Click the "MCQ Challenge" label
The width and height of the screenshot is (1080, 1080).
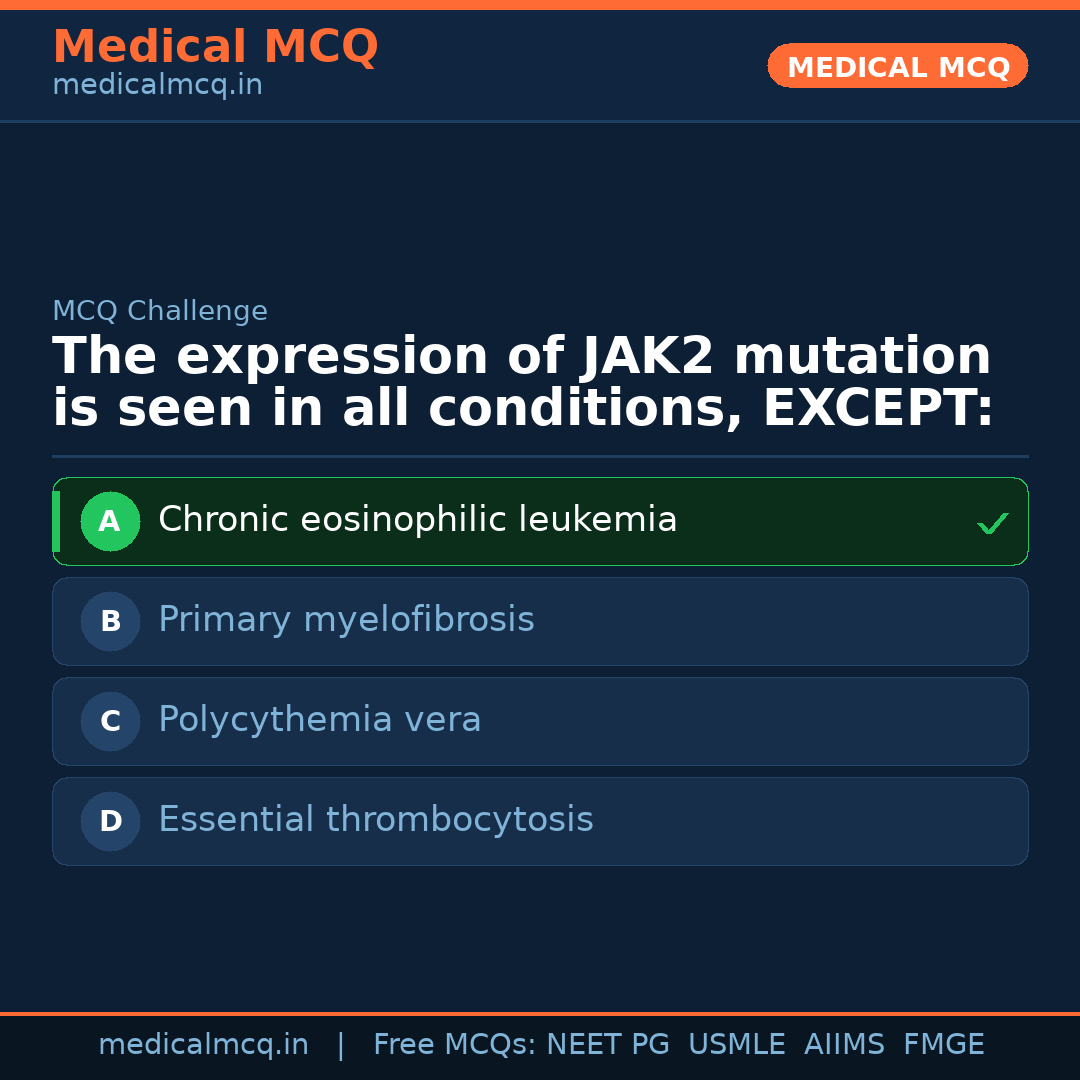(x=160, y=312)
